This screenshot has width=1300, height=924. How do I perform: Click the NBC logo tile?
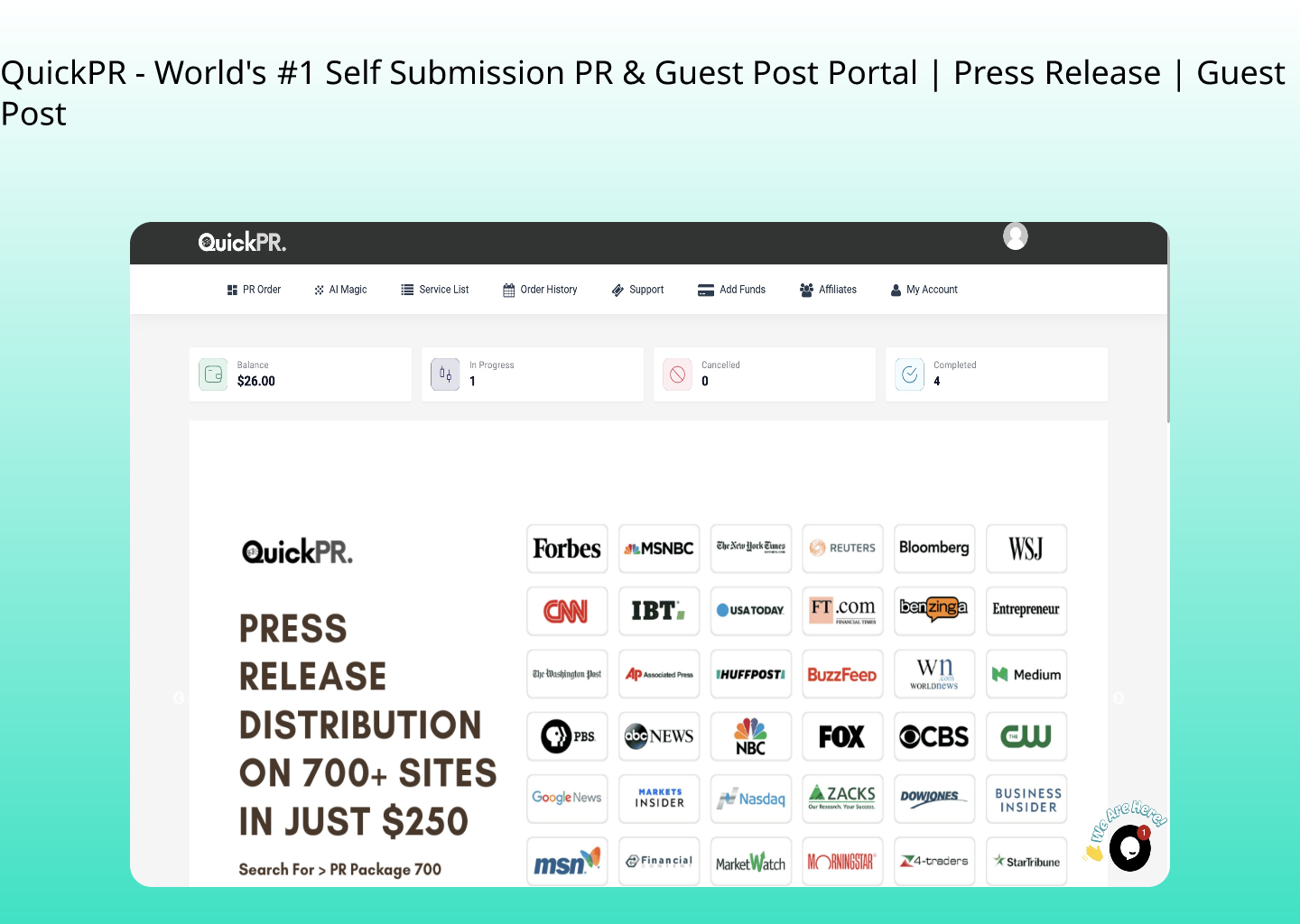(x=751, y=736)
